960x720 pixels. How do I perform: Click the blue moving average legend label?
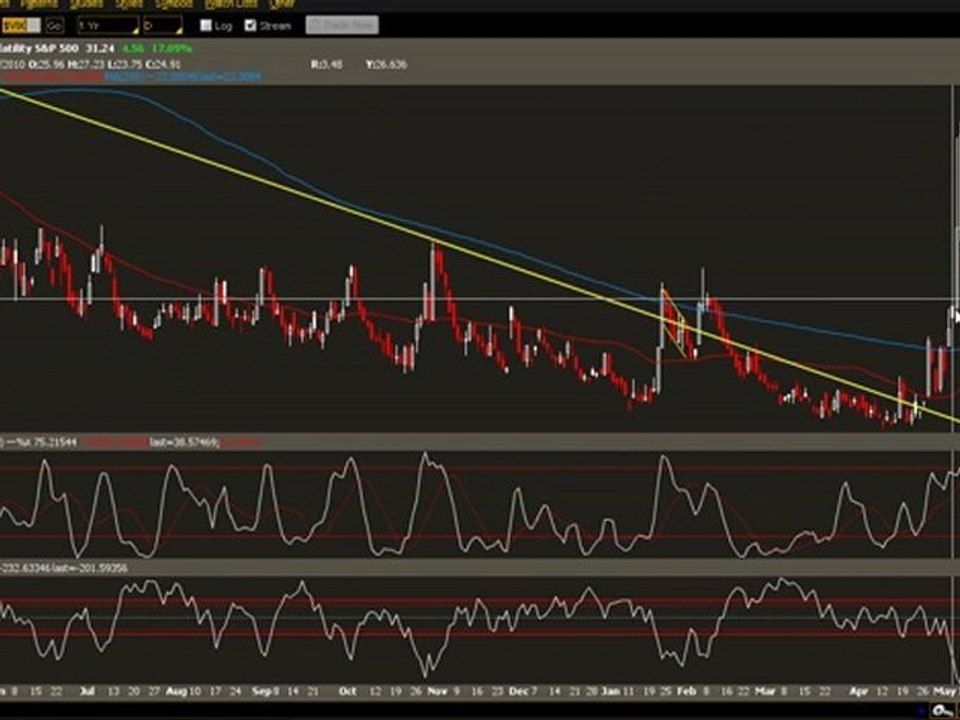[x=183, y=77]
